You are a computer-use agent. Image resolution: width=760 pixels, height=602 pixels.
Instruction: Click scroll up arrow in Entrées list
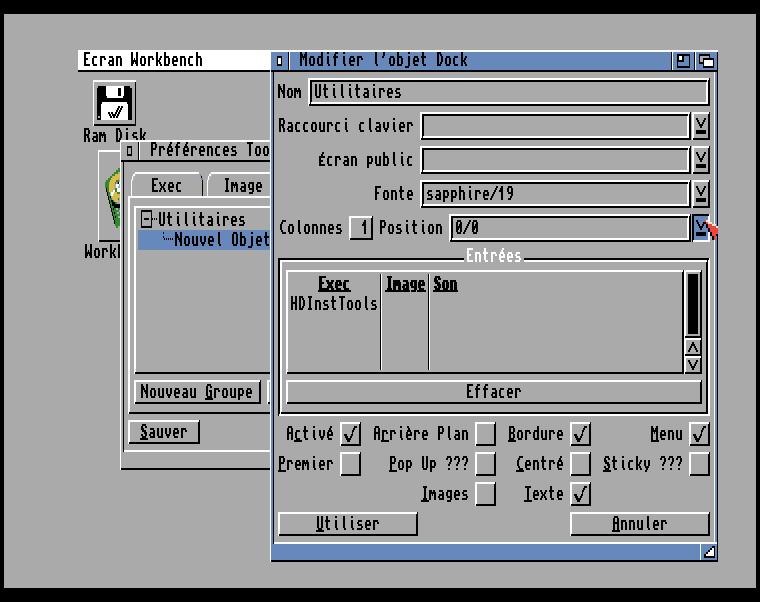(693, 347)
